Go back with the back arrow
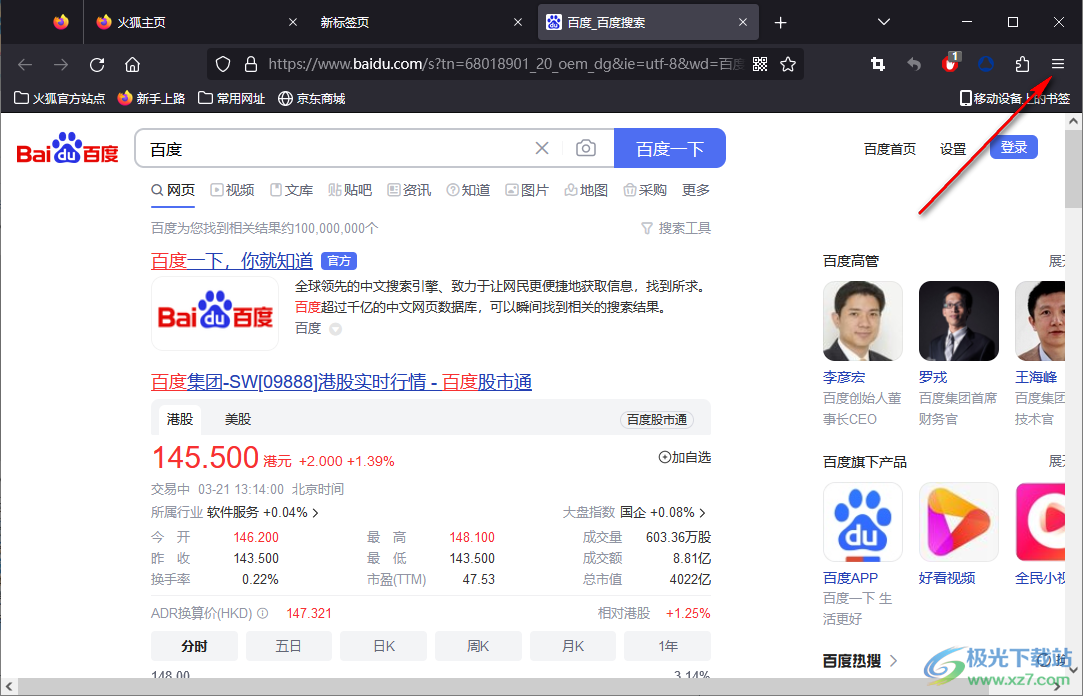The width and height of the screenshot is (1083, 696). [x=25, y=64]
